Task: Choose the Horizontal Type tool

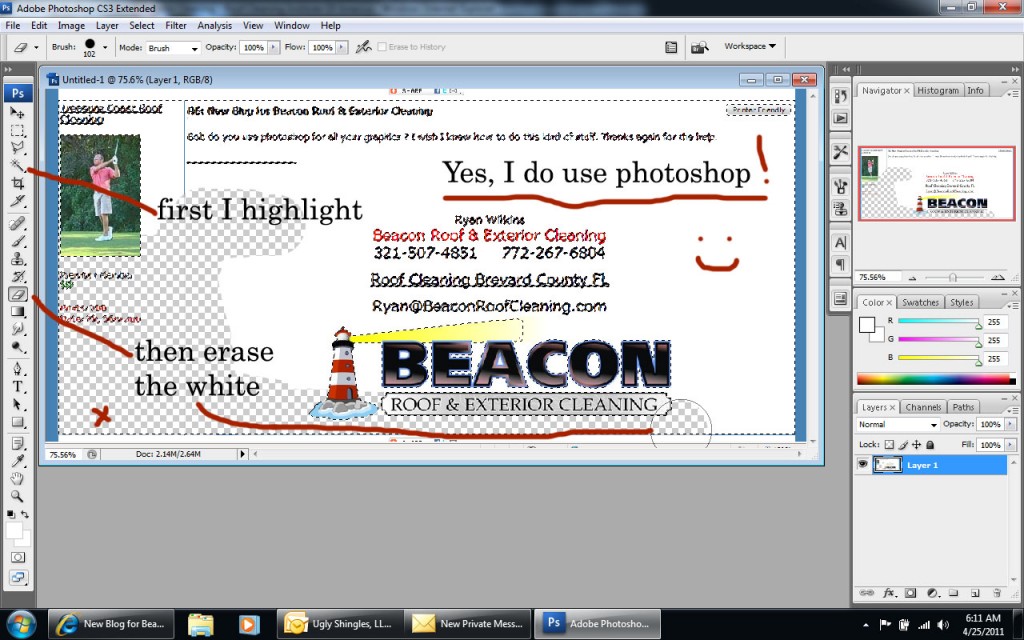Action: 18,387
